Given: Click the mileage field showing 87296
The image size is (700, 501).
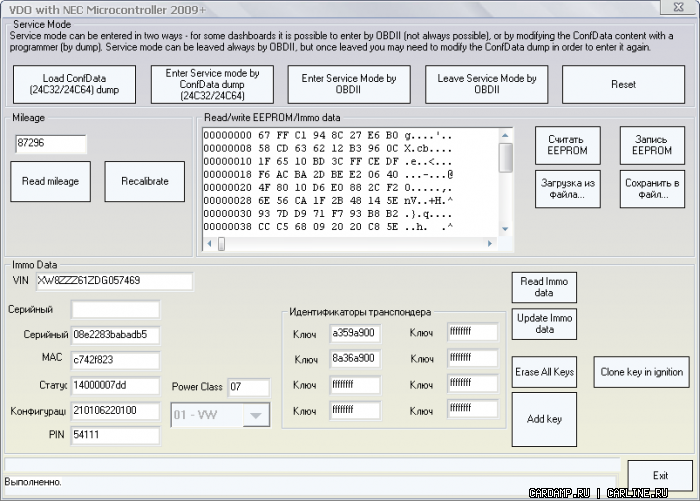Looking at the screenshot, I should coord(50,143).
